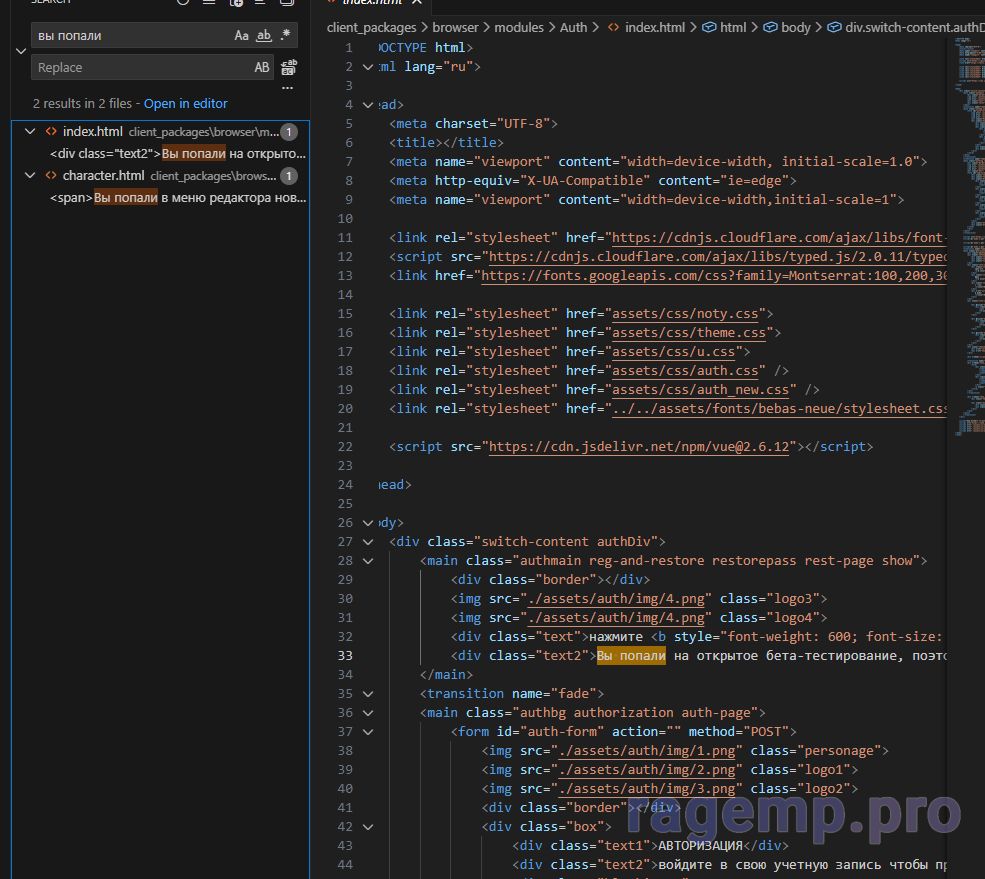Click the body element icon in the breadcrumb
The width and height of the screenshot is (985, 879).
tap(770, 28)
